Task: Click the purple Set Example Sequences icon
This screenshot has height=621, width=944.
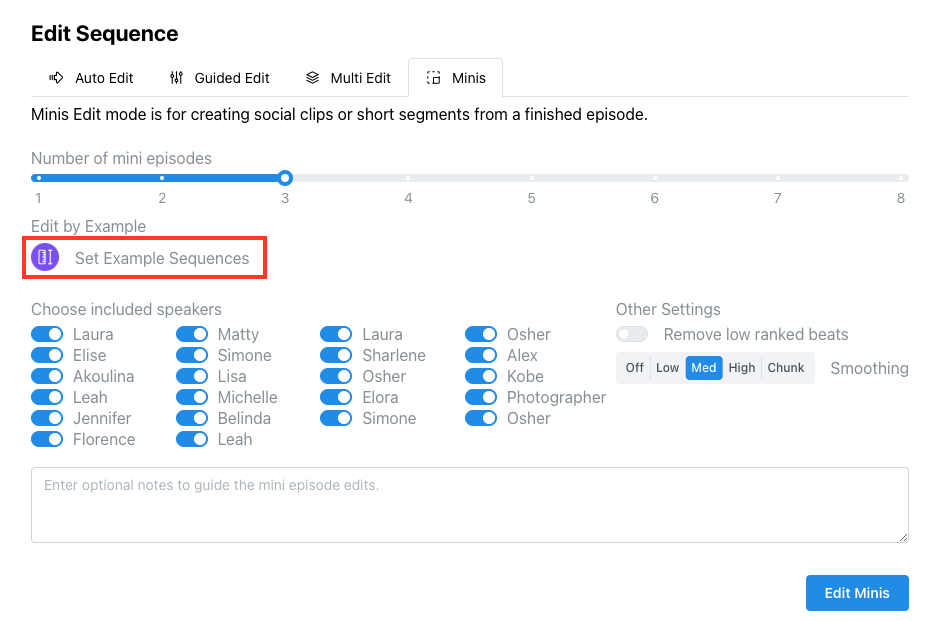Action: click(45, 258)
